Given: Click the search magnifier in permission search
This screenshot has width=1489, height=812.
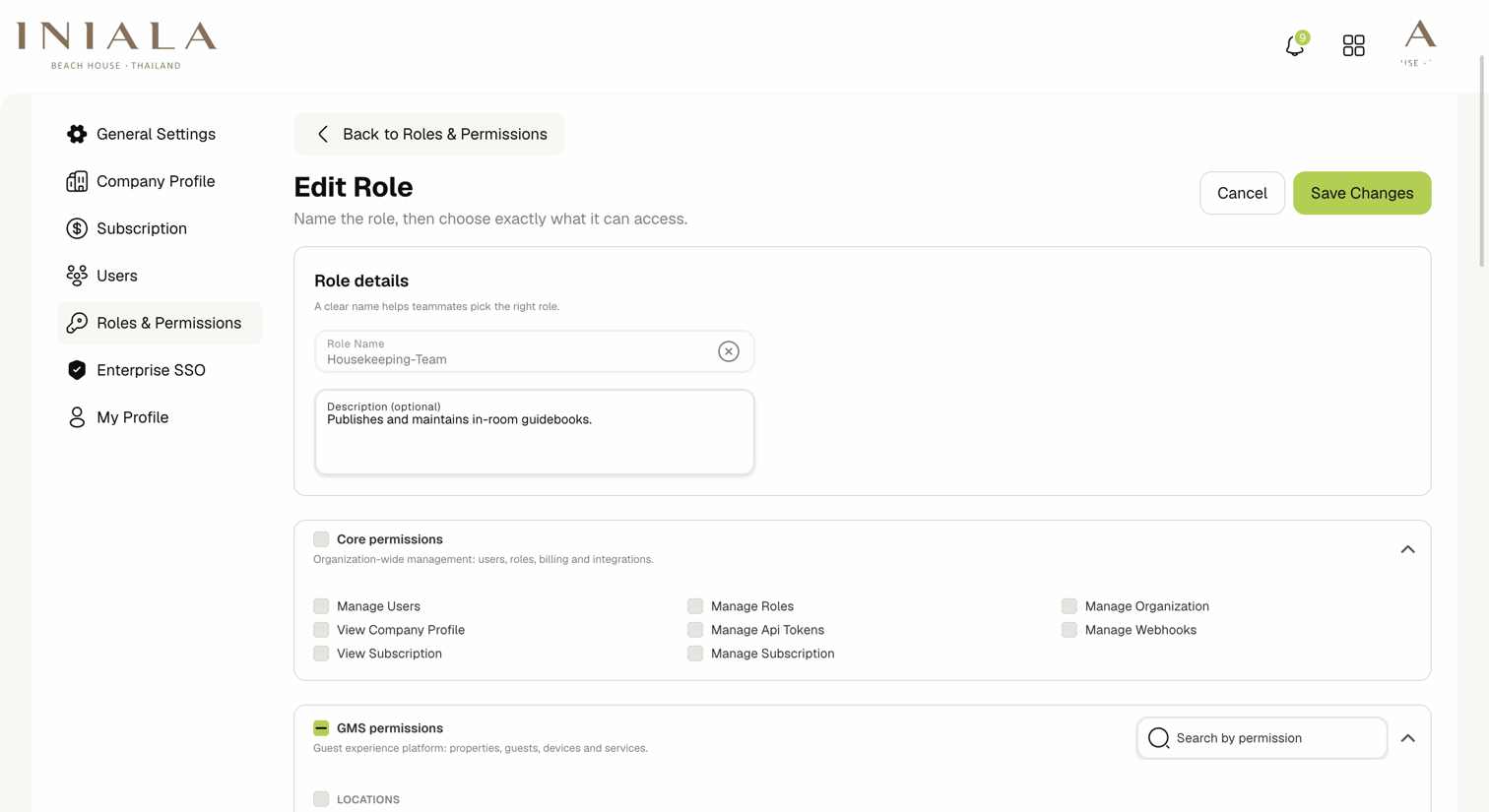Looking at the screenshot, I should pos(1159,738).
